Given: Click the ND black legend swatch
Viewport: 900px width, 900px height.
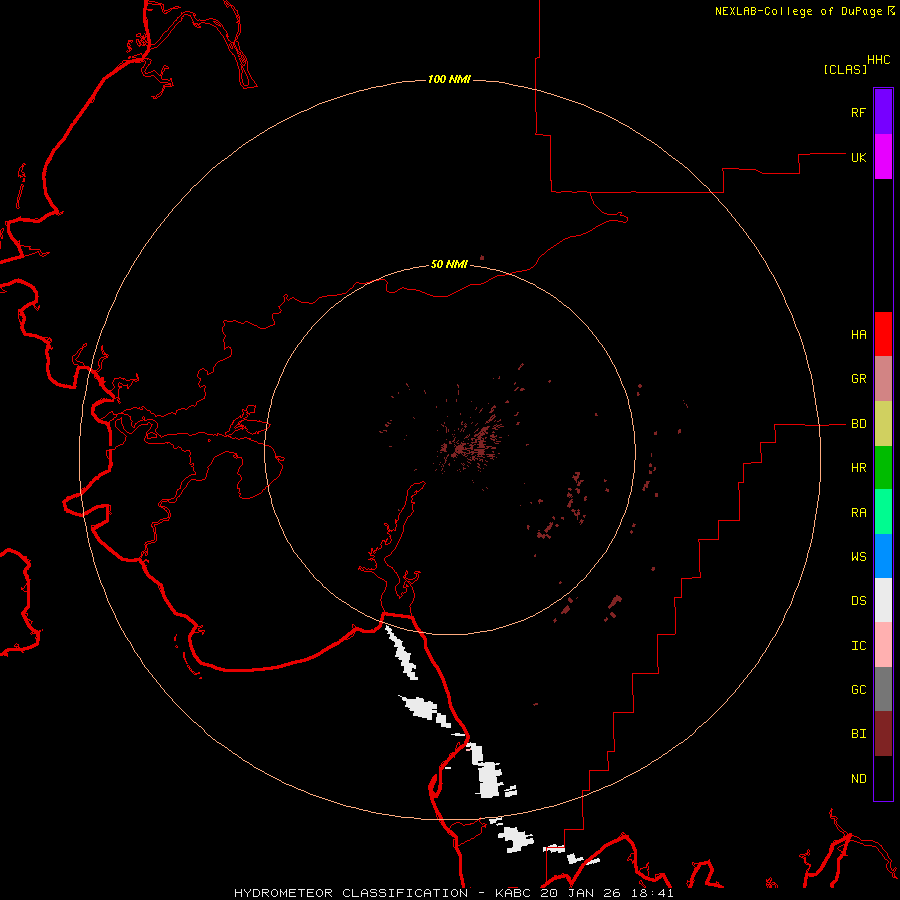Looking at the screenshot, I should pyautogui.click(x=883, y=778).
